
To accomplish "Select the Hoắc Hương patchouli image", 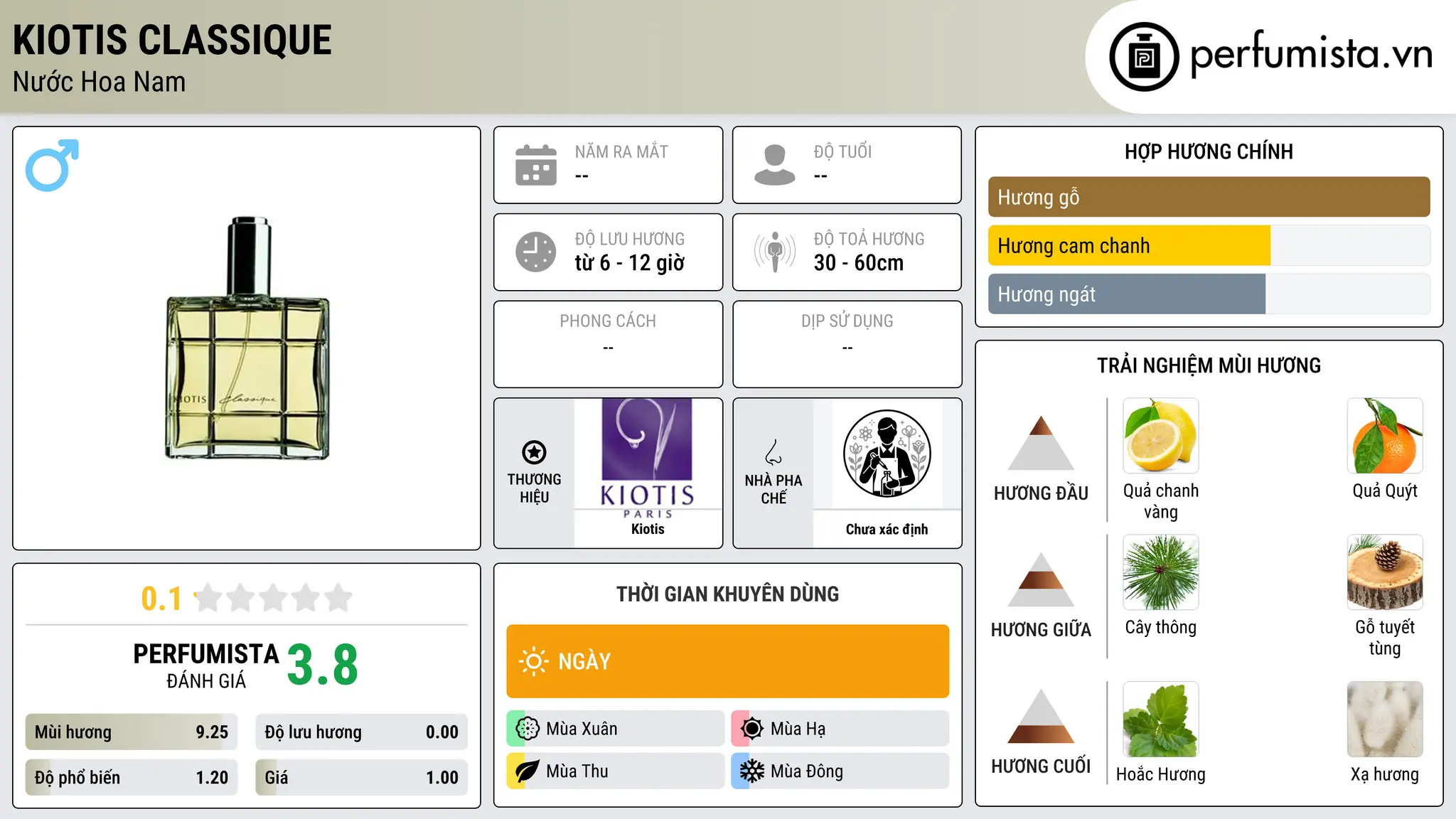I will tap(1161, 719).
